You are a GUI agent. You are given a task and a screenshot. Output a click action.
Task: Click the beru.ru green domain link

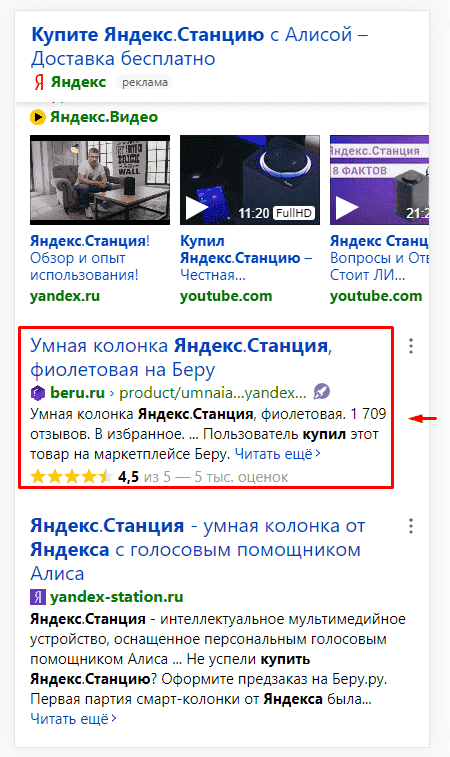(77, 393)
